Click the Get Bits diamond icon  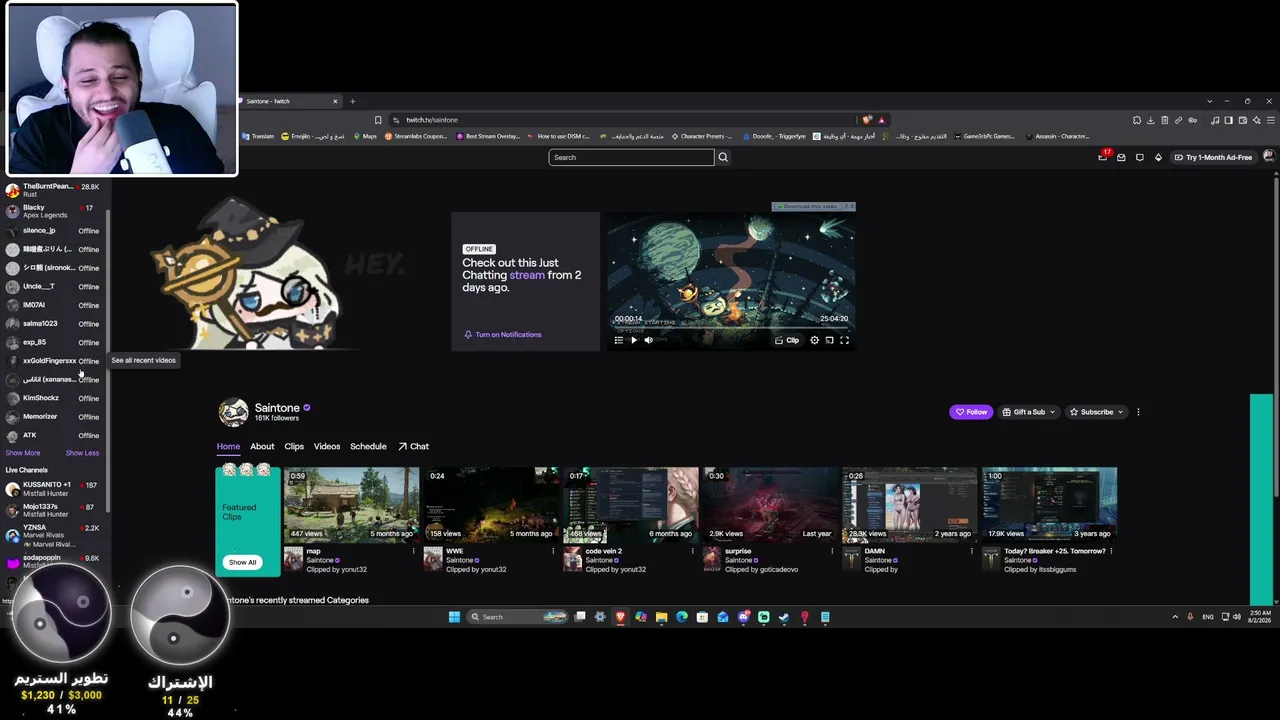(1158, 157)
